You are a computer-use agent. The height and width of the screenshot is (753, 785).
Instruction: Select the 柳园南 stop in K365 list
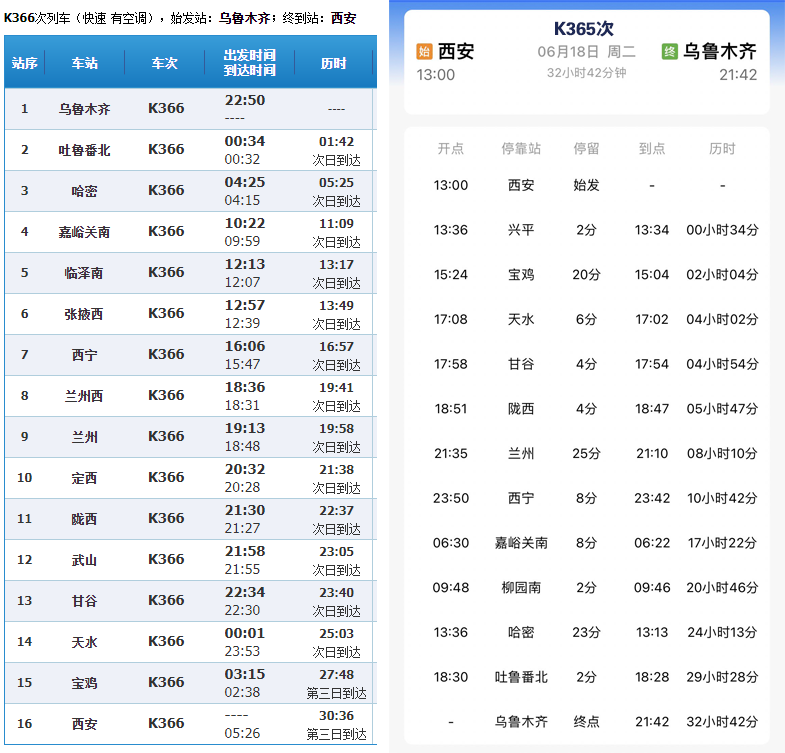coord(521,588)
